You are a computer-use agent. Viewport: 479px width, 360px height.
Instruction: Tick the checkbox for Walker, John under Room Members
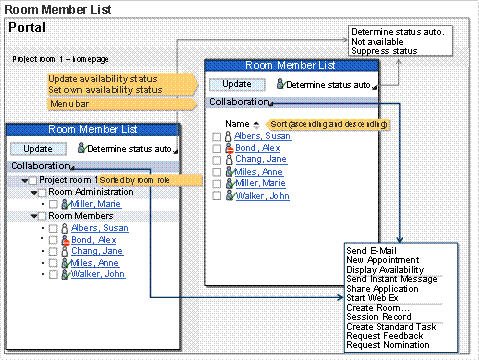(53, 275)
